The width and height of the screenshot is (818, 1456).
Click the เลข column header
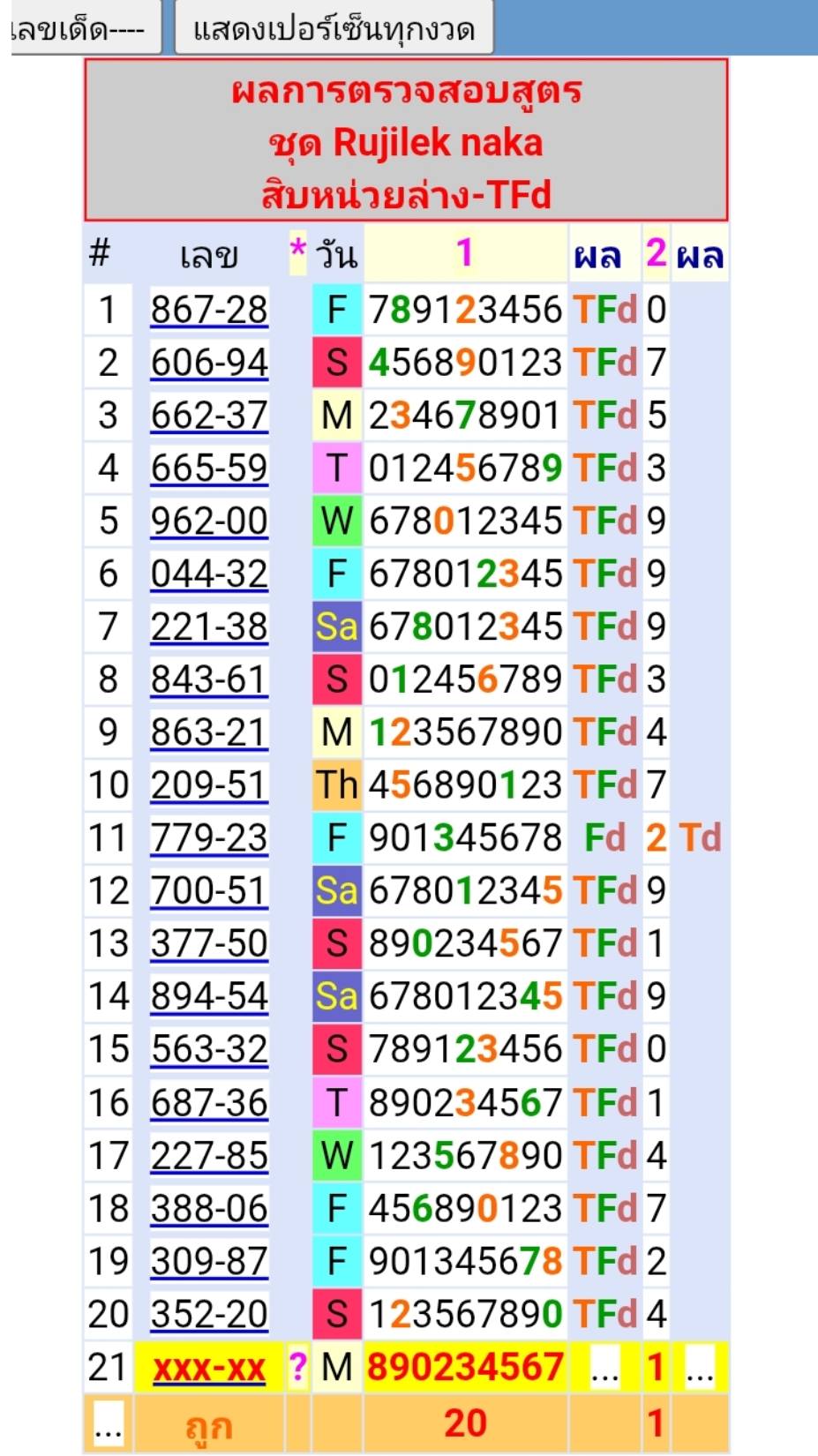209,256
